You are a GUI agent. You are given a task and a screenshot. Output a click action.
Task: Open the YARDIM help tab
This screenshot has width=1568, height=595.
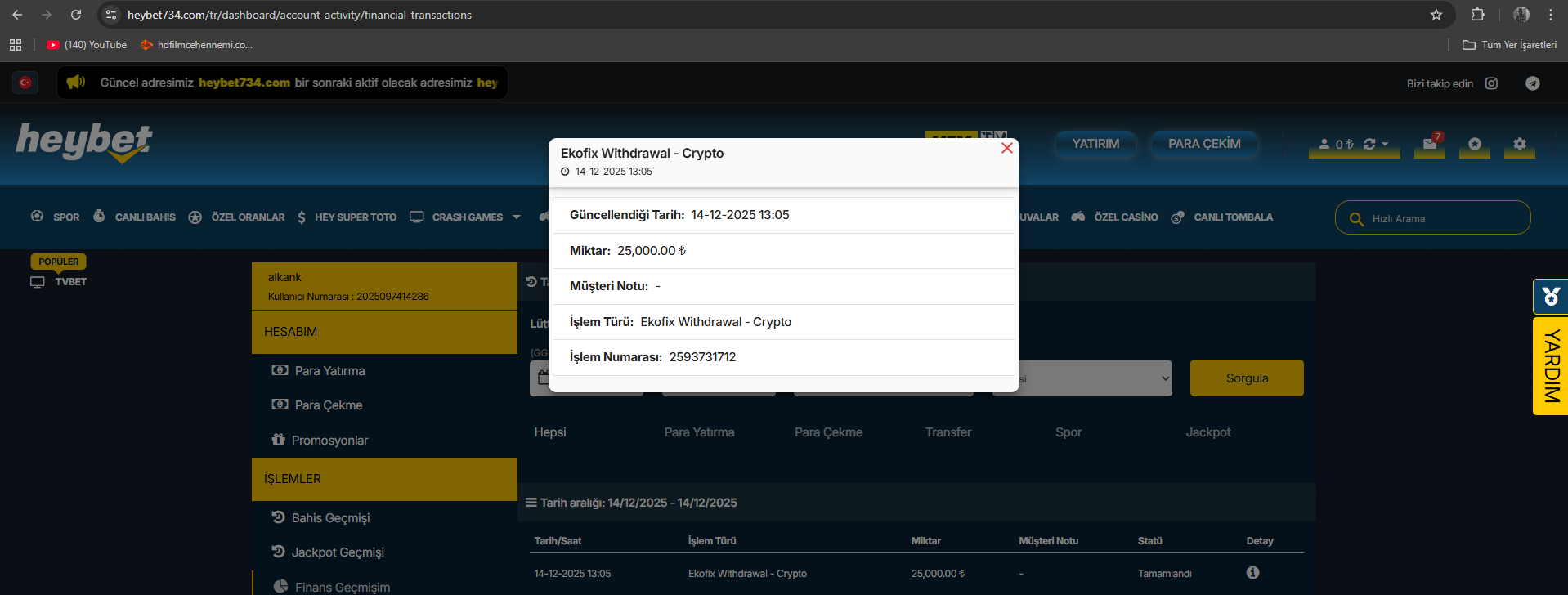[x=1551, y=365]
